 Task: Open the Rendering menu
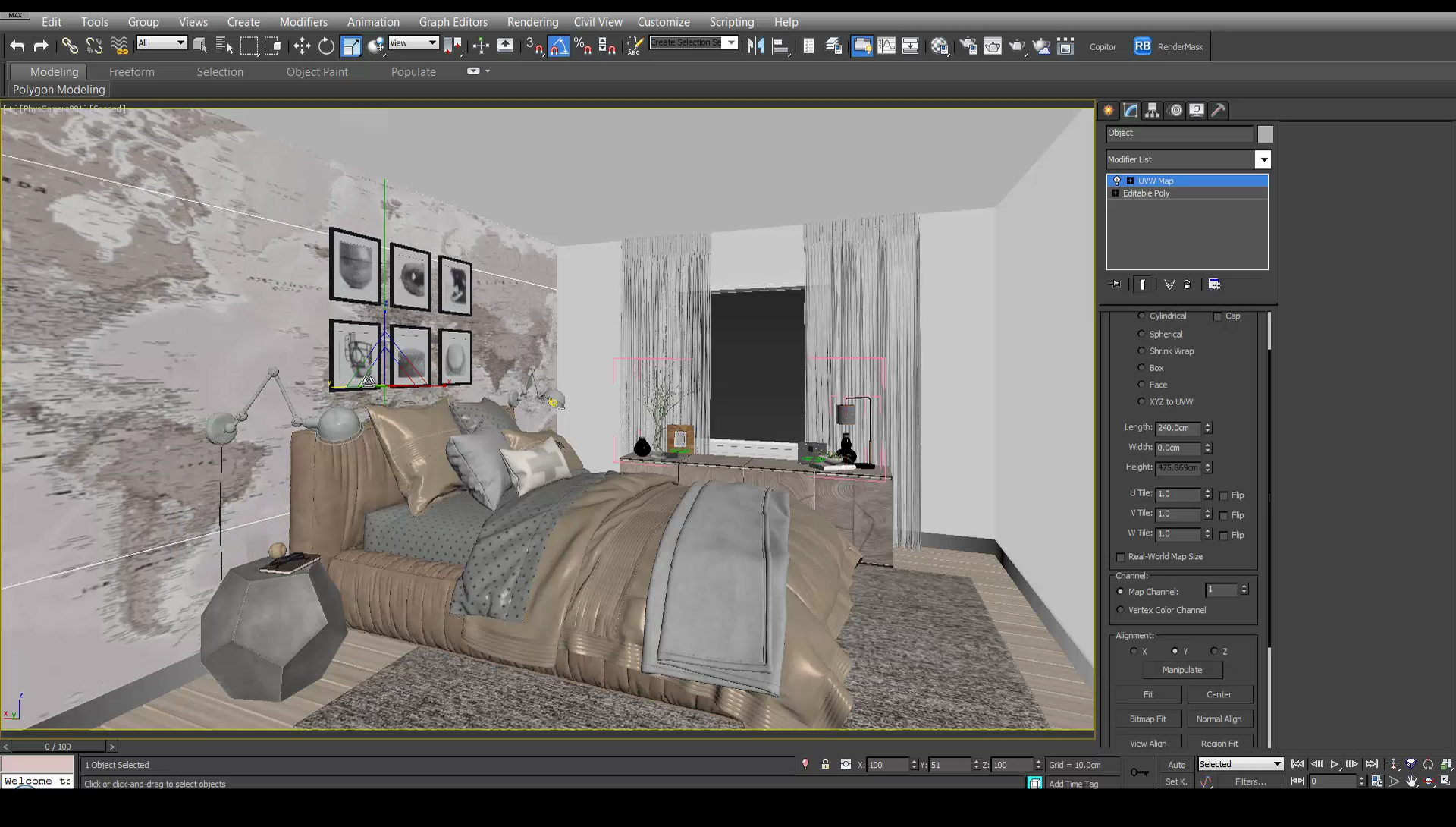[532, 22]
